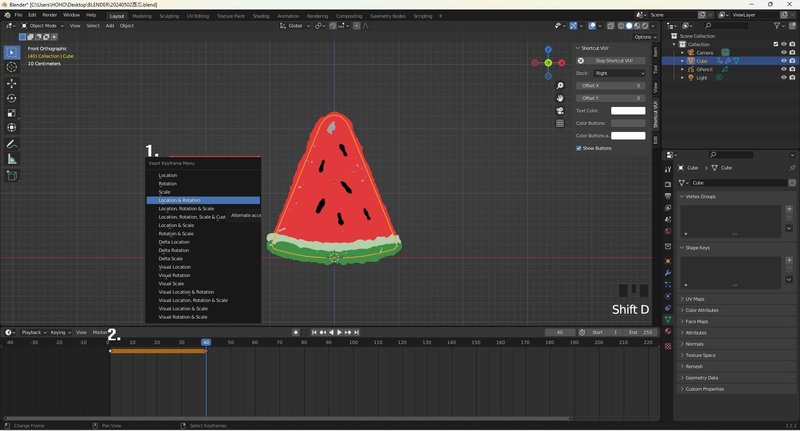Open the Options dropdown in viewport
Image resolution: width=800 pixels, height=431 pixels.
pos(645,37)
